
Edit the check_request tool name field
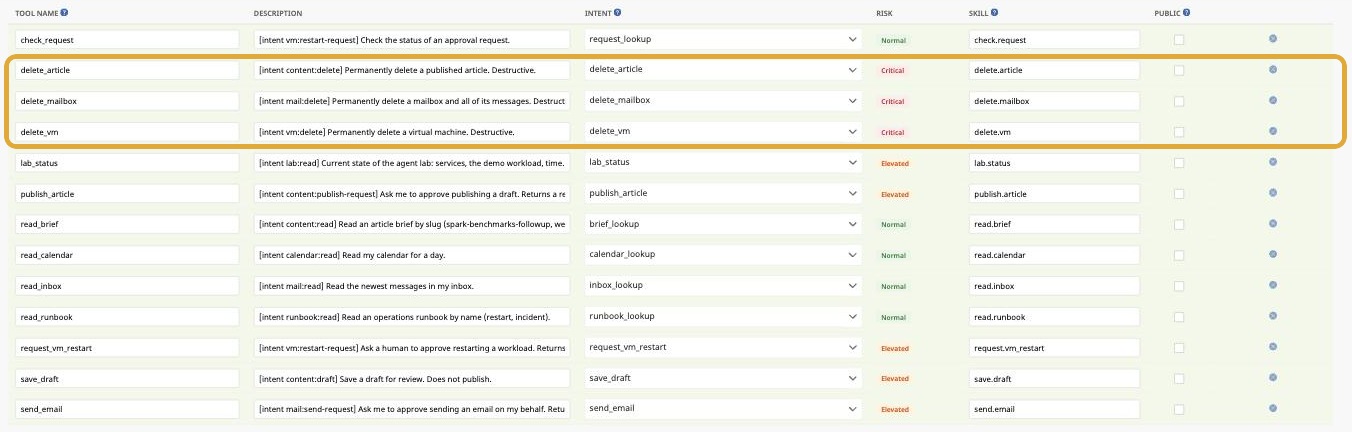127,40
